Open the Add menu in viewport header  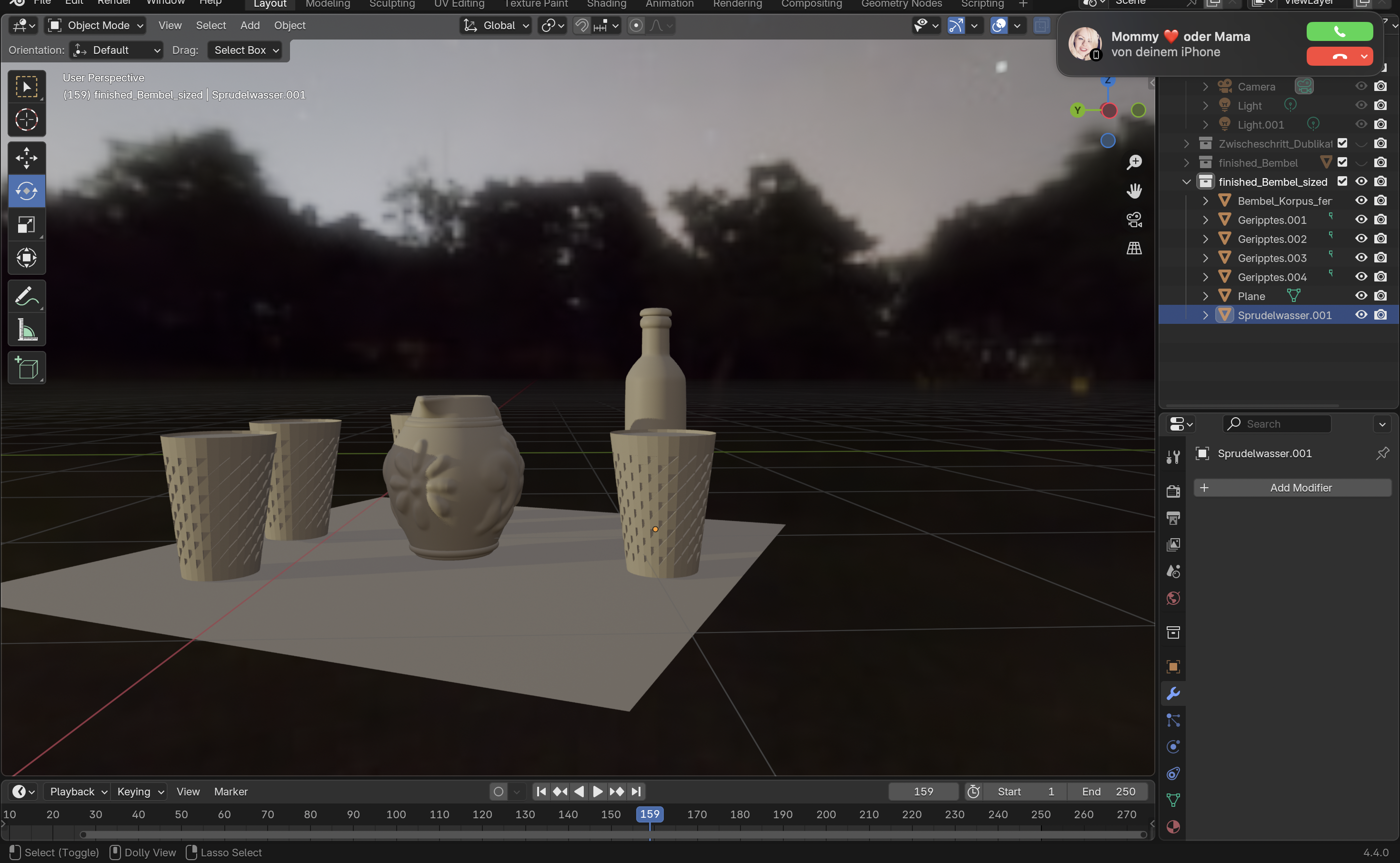click(x=250, y=25)
